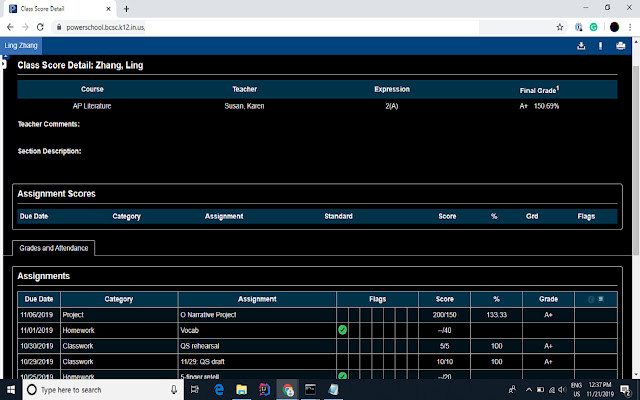The height and width of the screenshot is (400, 640).
Task: Reload the page
Action: point(40,27)
